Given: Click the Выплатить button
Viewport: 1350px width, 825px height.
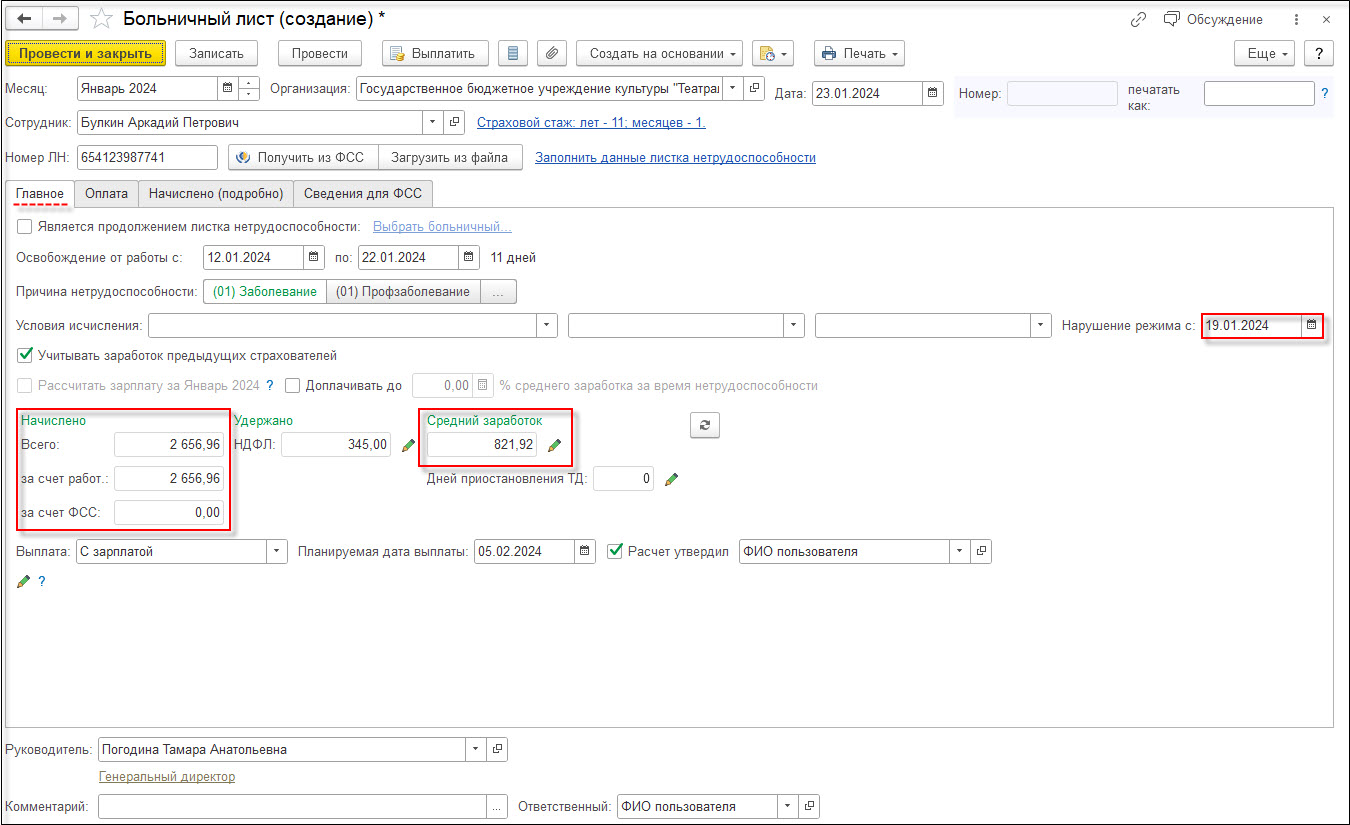Looking at the screenshot, I should [435, 53].
